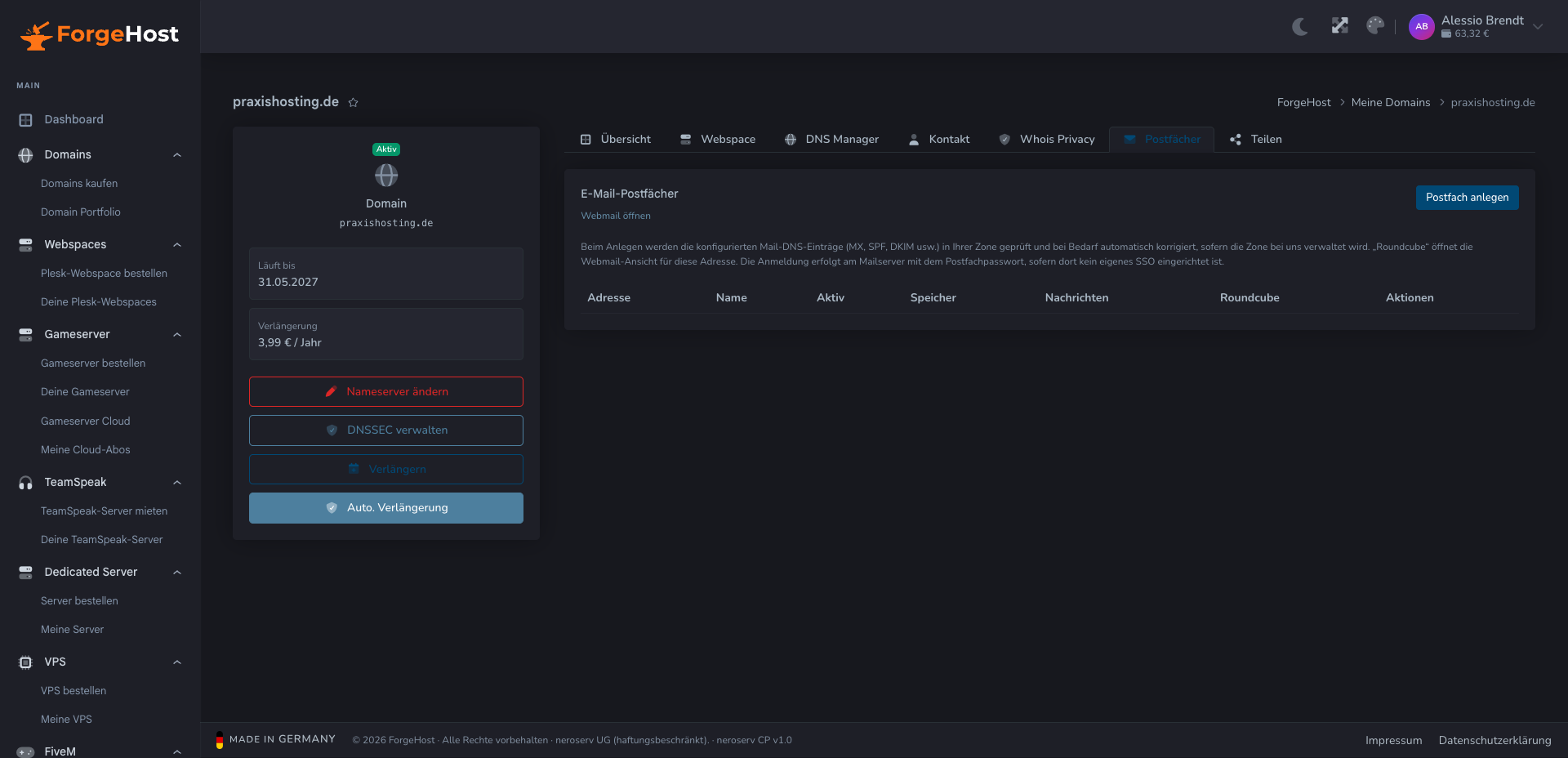The height and width of the screenshot is (758, 1568).
Task: Open Deine Gameserver
Action: (x=85, y=392)
